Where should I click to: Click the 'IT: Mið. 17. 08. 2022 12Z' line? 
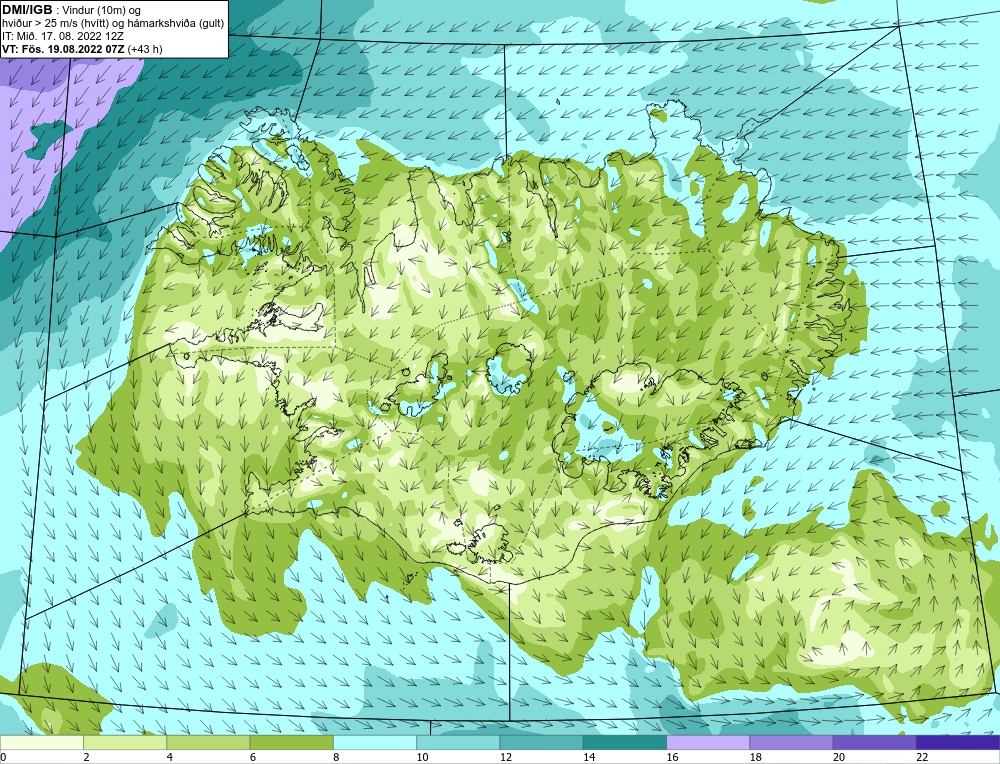click(62, 36)
